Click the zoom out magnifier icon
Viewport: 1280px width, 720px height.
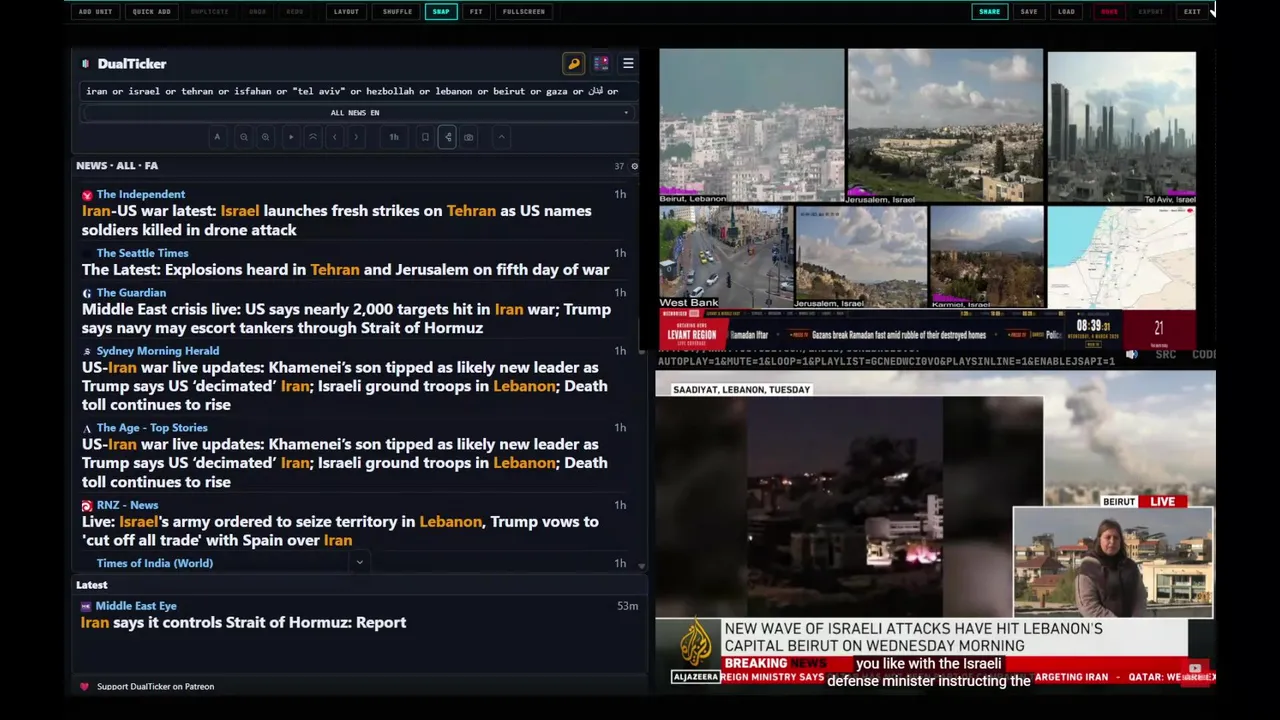coord(243,137)
